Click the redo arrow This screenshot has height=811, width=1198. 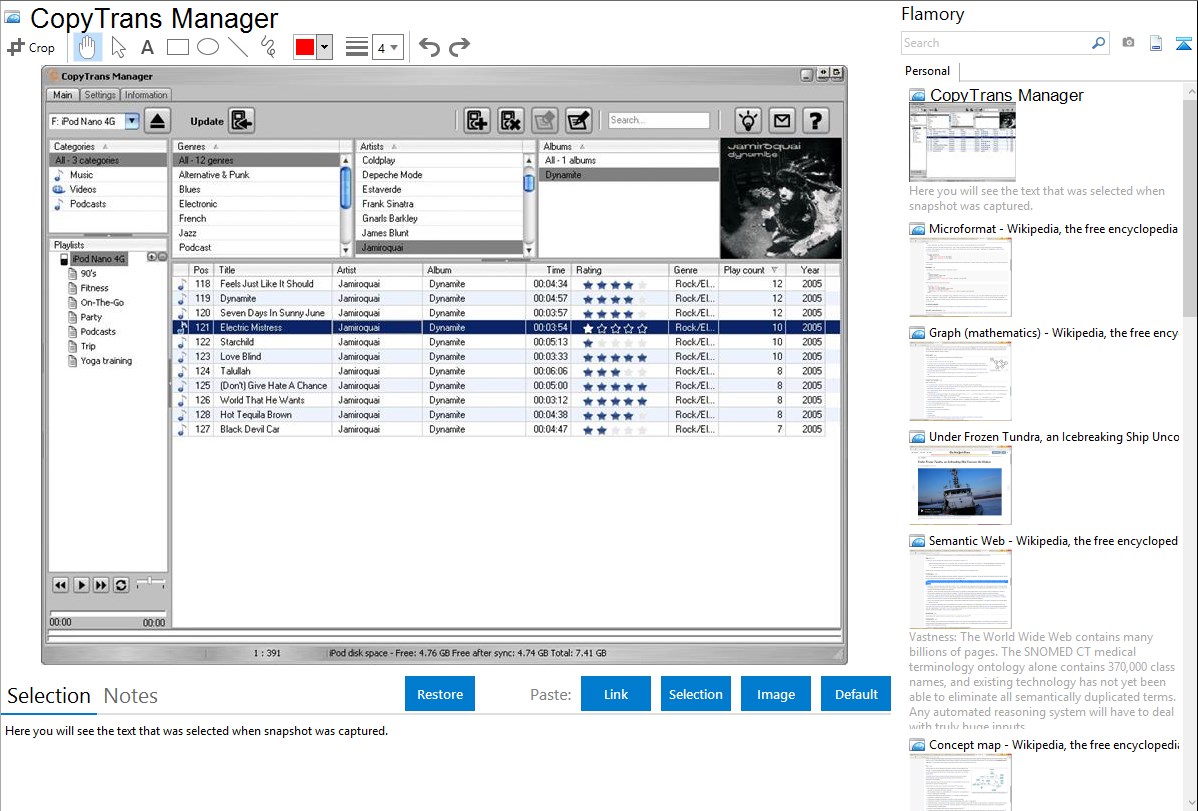pos(459,47)
